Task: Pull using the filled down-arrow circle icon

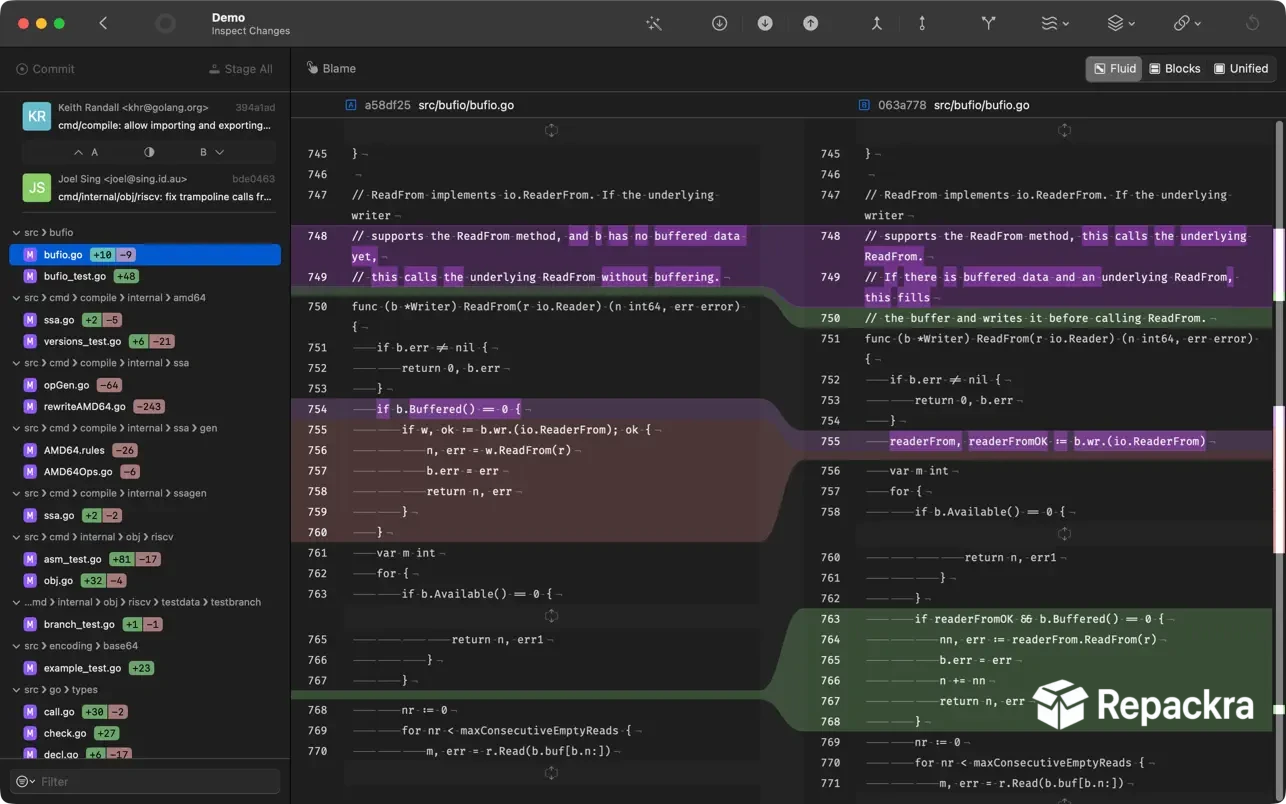Action: (x=765, y=23)
